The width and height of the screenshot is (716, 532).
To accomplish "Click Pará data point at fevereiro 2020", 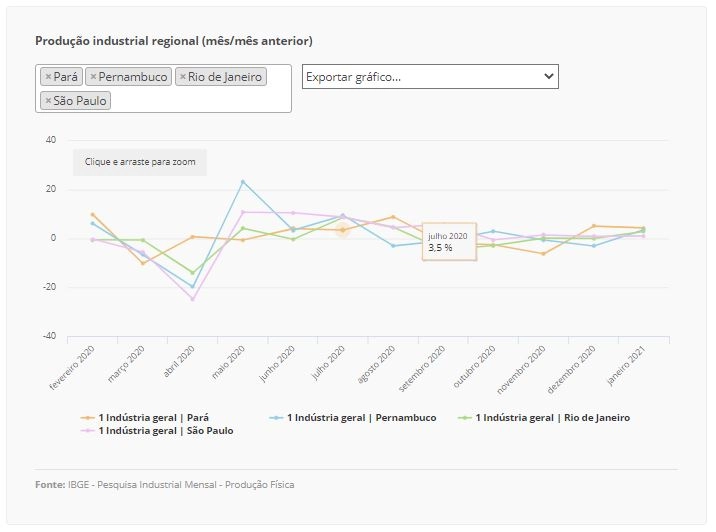I will 93,214.
